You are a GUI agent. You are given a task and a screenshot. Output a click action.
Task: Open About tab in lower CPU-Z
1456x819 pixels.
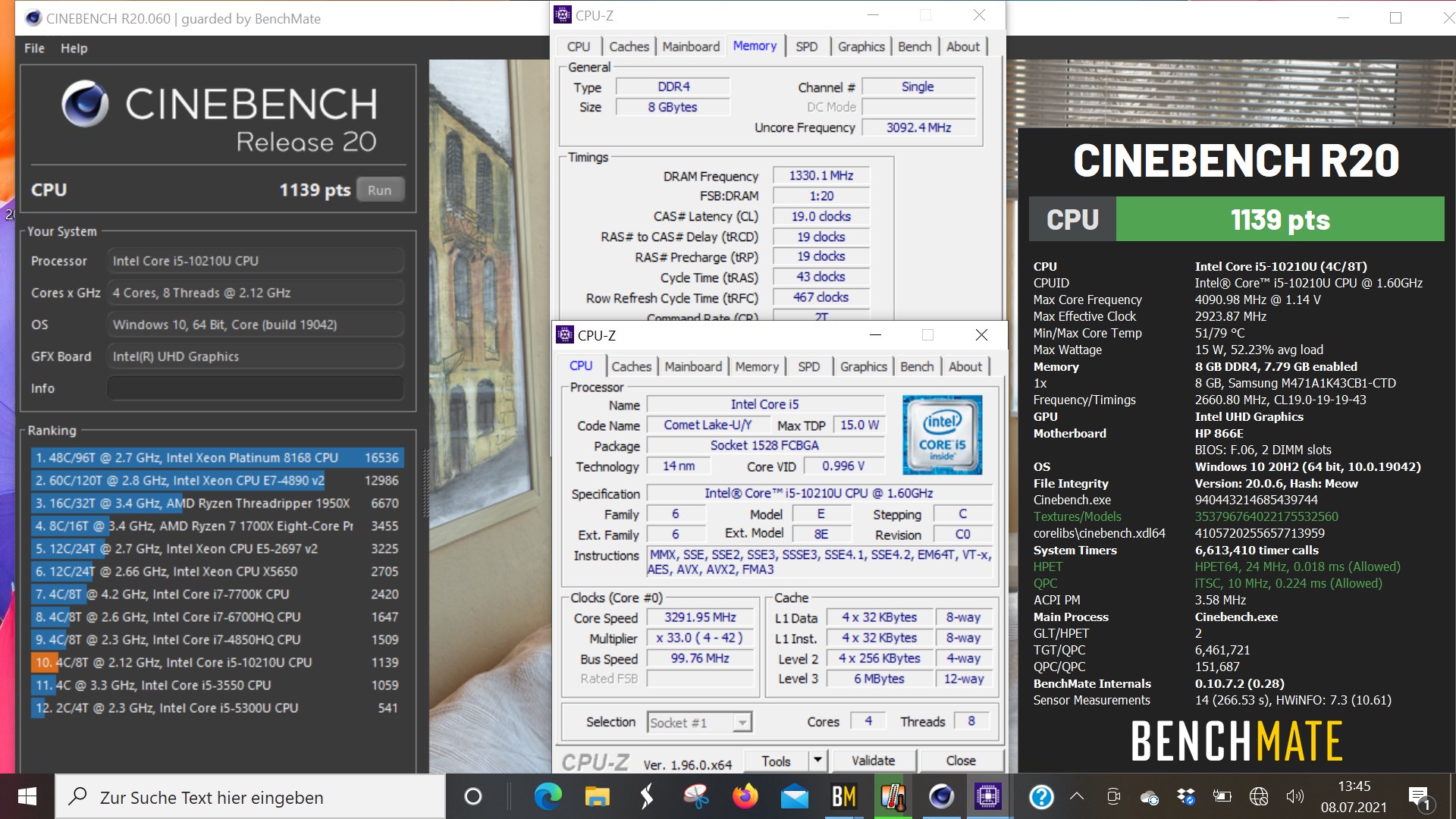(965, 367)
